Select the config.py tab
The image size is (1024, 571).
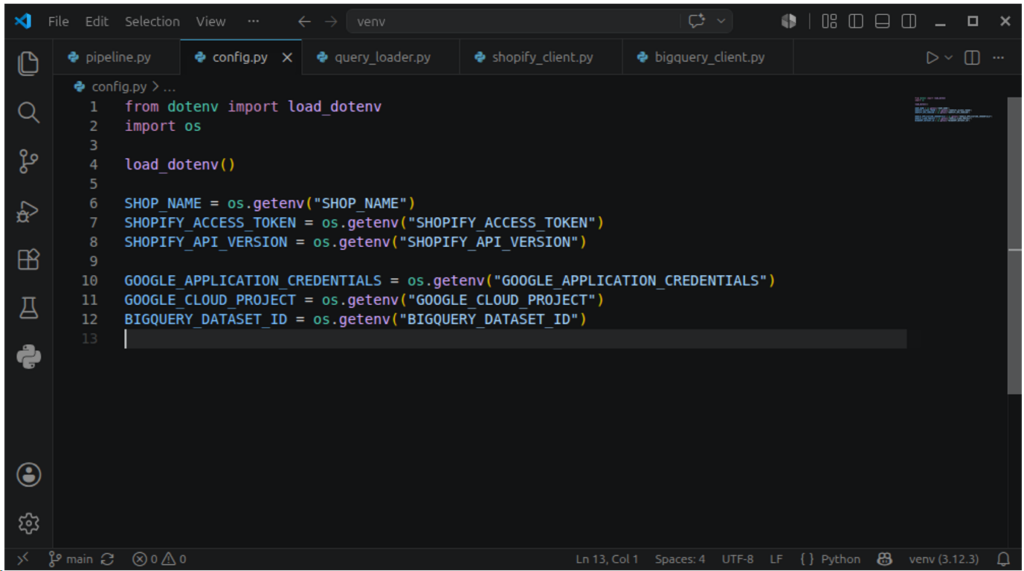(x=240, y=57)
